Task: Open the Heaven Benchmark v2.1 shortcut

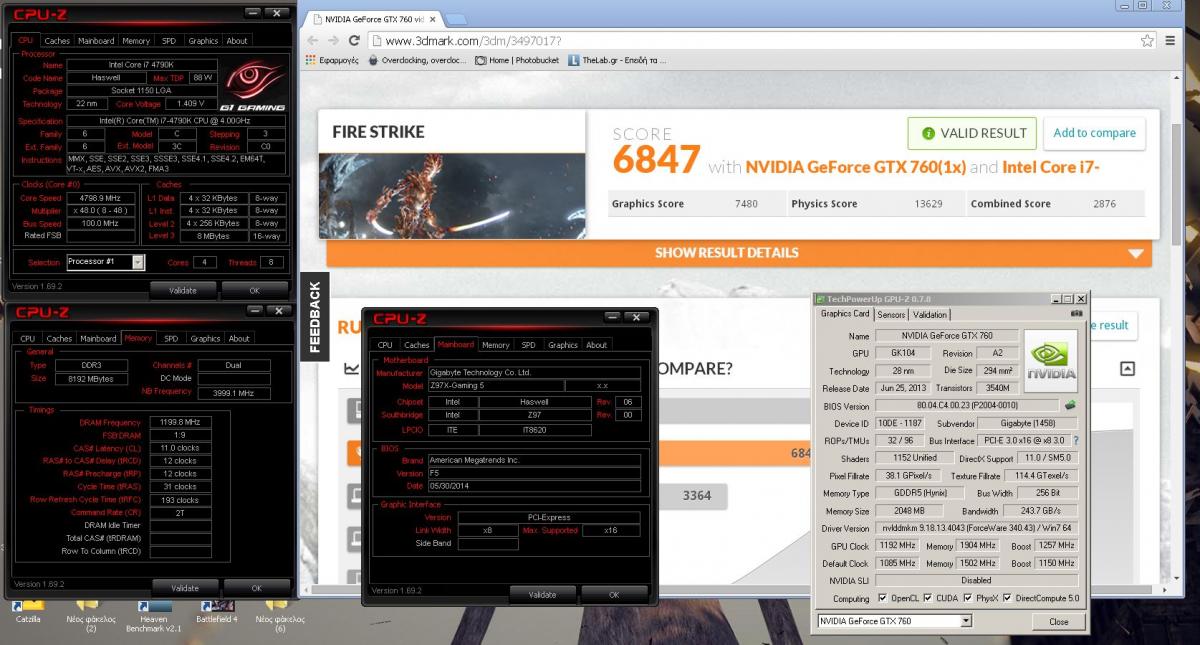Action: click(153, 615)
